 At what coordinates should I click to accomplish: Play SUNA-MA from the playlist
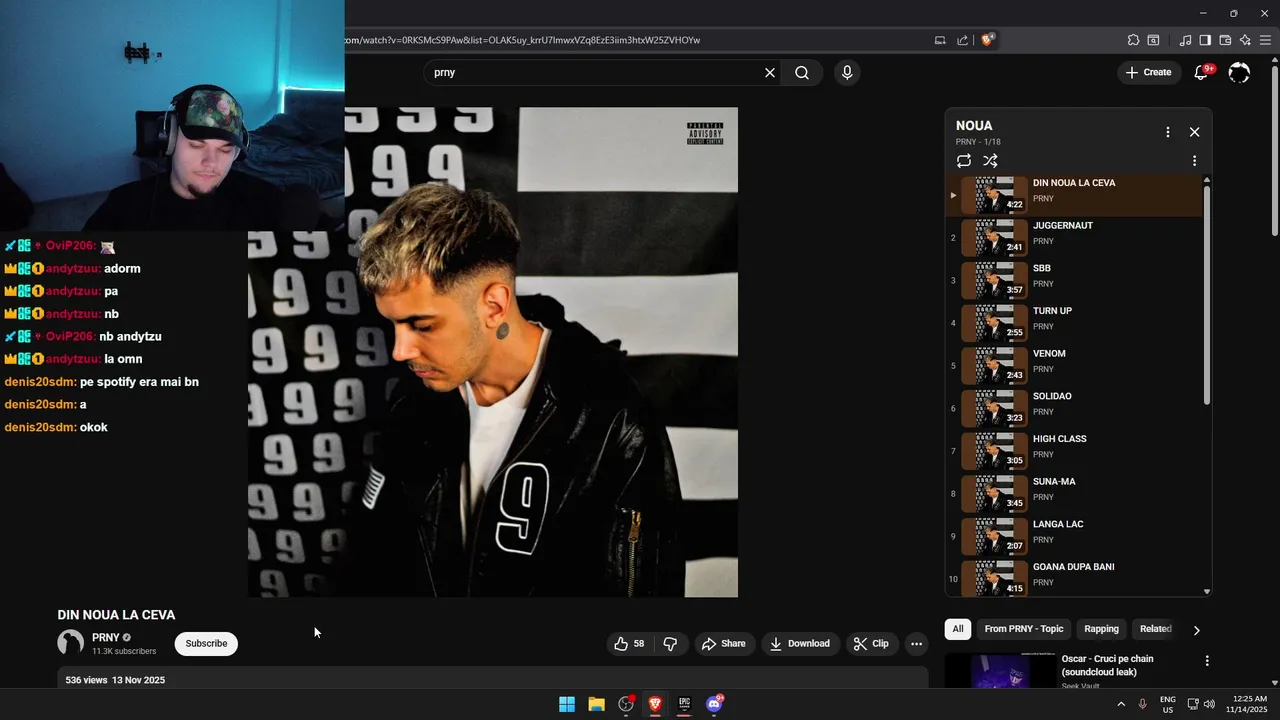coord(1075,494)
